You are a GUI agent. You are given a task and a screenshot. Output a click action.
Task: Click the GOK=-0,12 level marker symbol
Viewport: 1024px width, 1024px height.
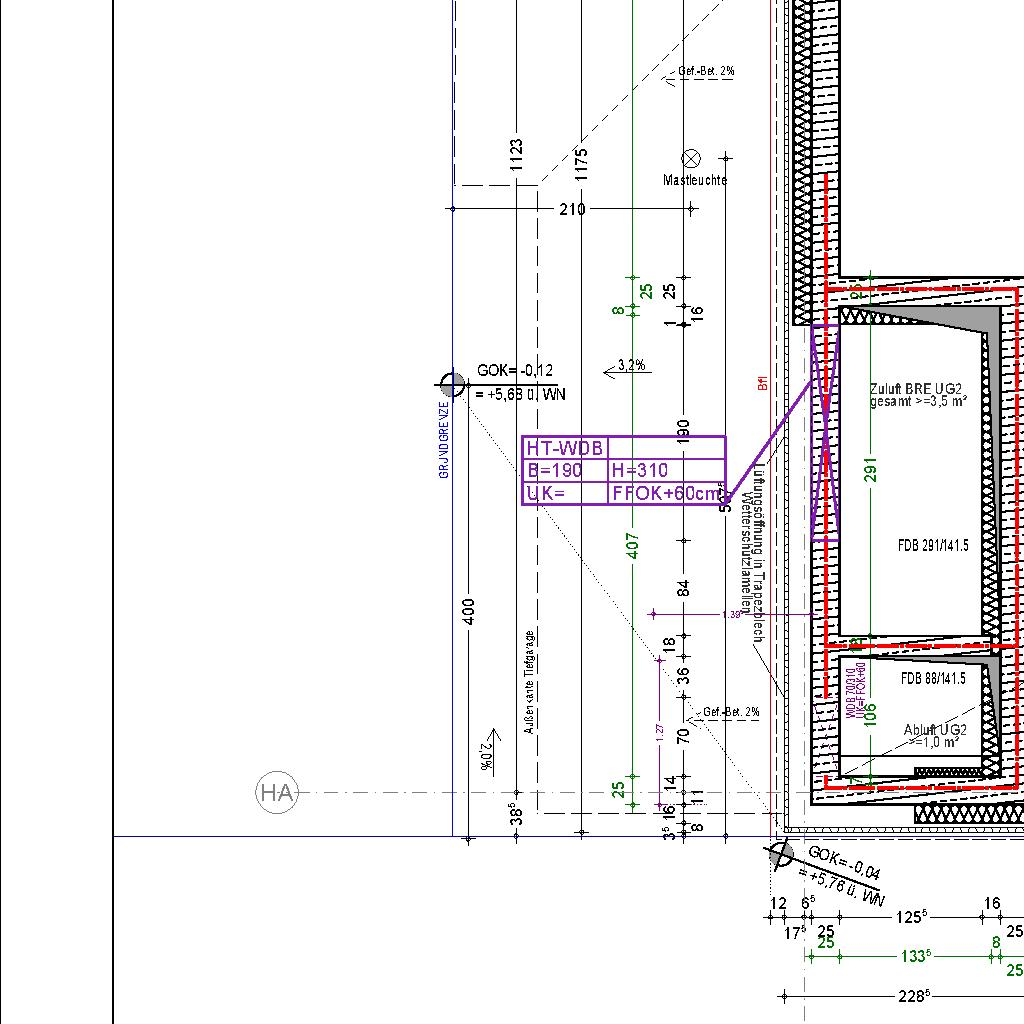[452, 383]
